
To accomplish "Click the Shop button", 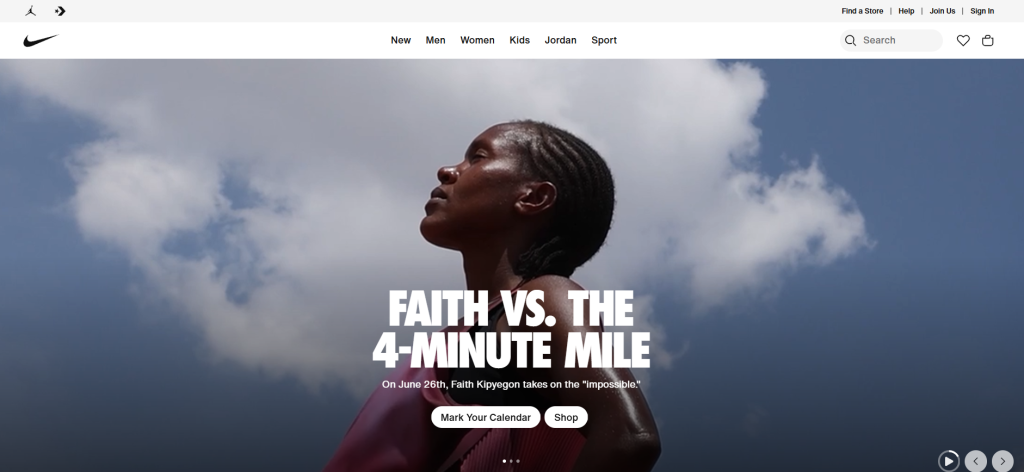I will pyautogui.click(x=566, y=417).
